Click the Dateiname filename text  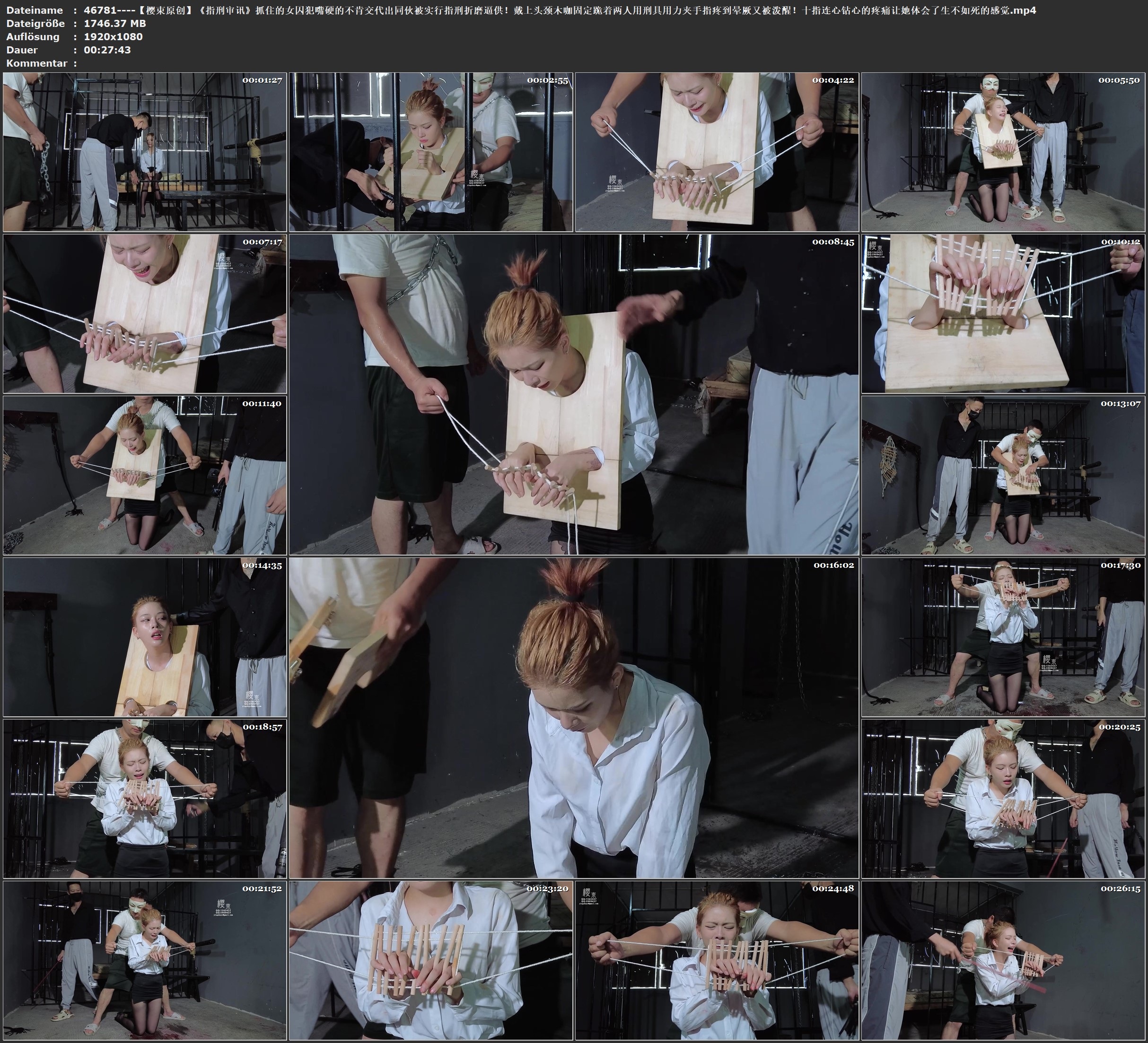pyautogui.click(x=558, y=10)
